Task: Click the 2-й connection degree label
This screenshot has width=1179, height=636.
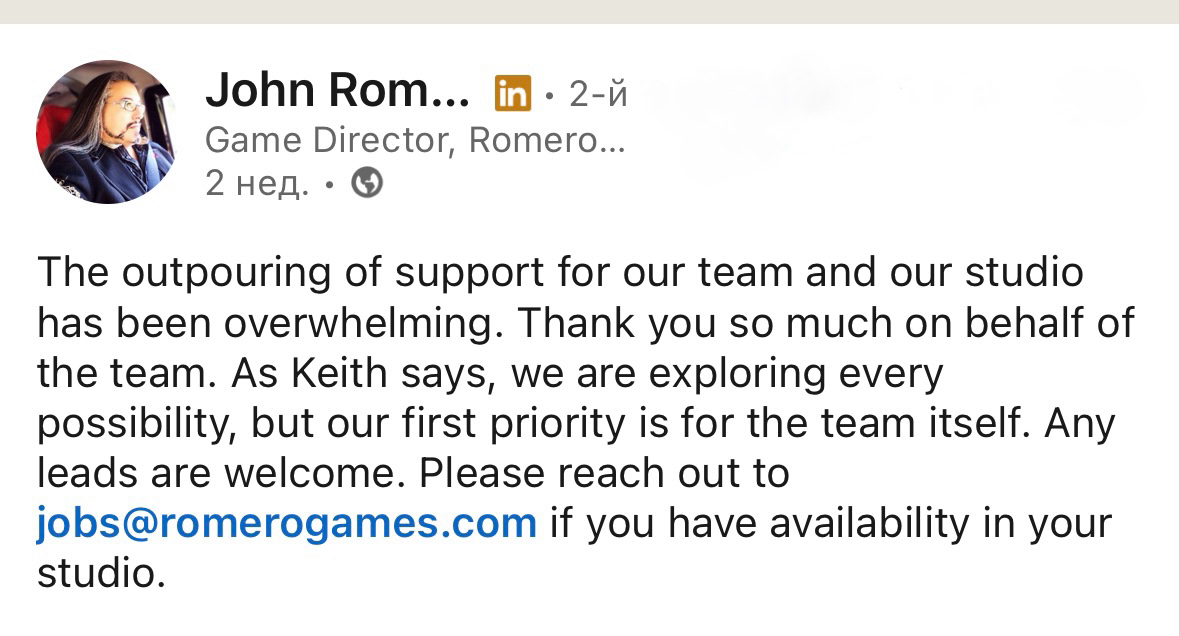Action: click(598, 94)
